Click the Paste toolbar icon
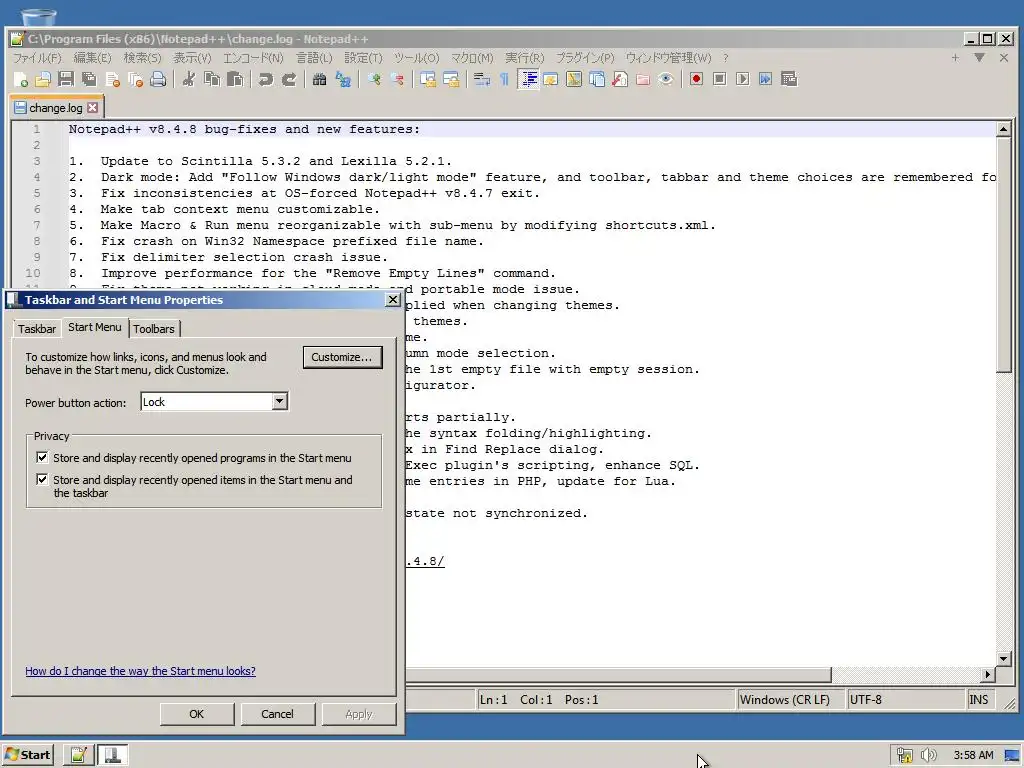 [235, 80]
